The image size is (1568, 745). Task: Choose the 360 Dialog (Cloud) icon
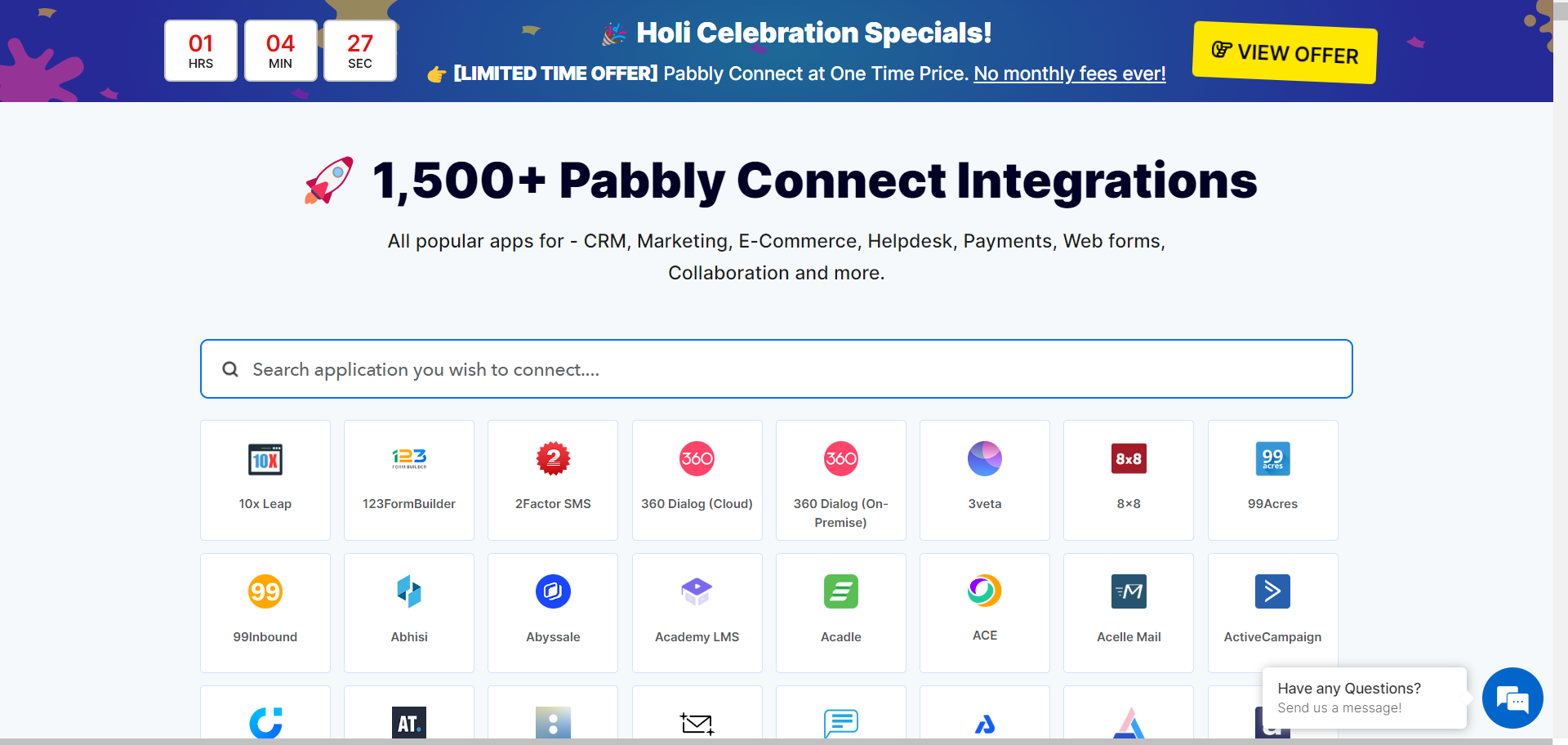pos(697,459)
